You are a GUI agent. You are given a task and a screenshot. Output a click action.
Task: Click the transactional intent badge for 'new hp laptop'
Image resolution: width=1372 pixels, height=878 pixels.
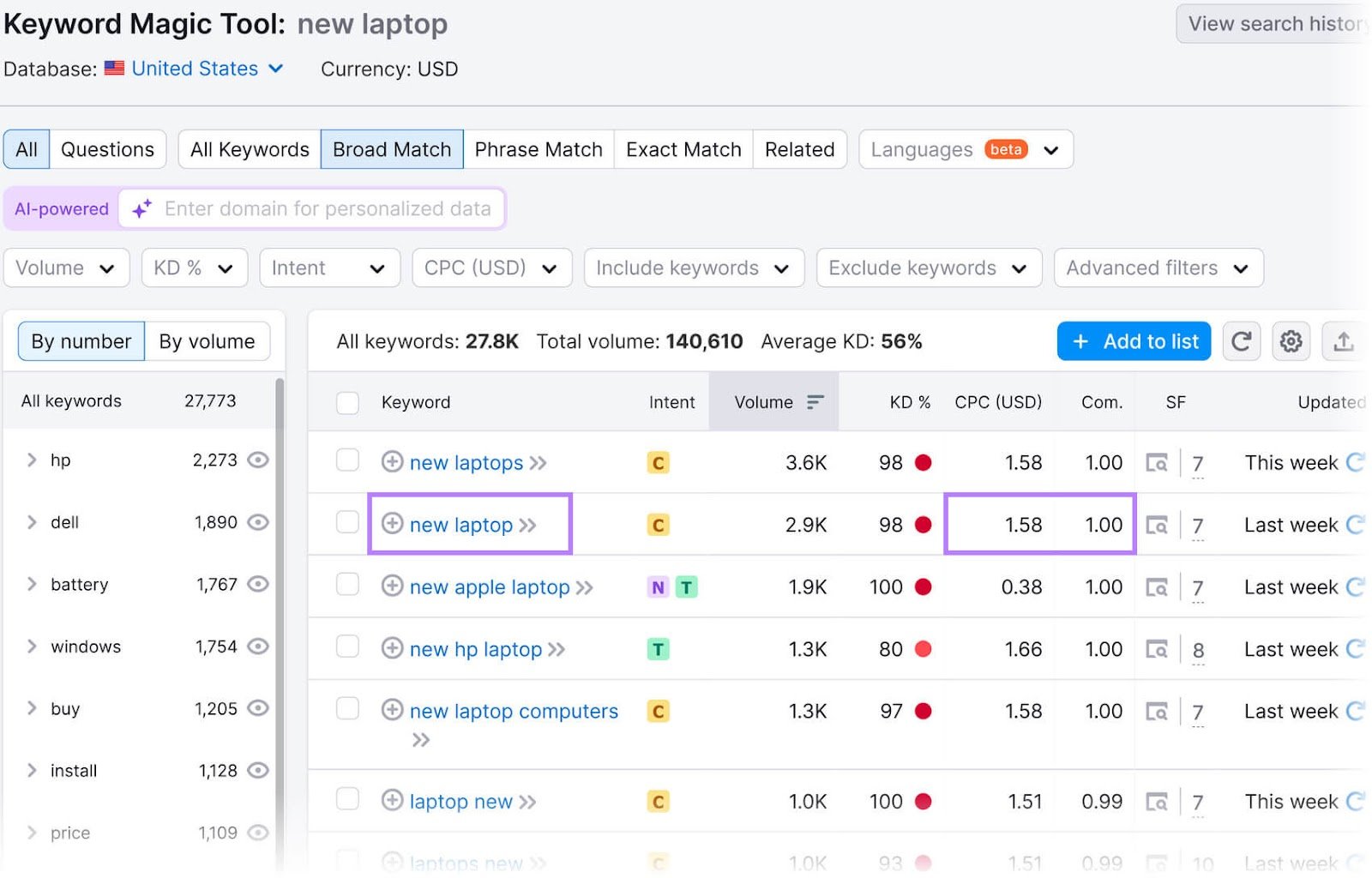tap(658, 650)
